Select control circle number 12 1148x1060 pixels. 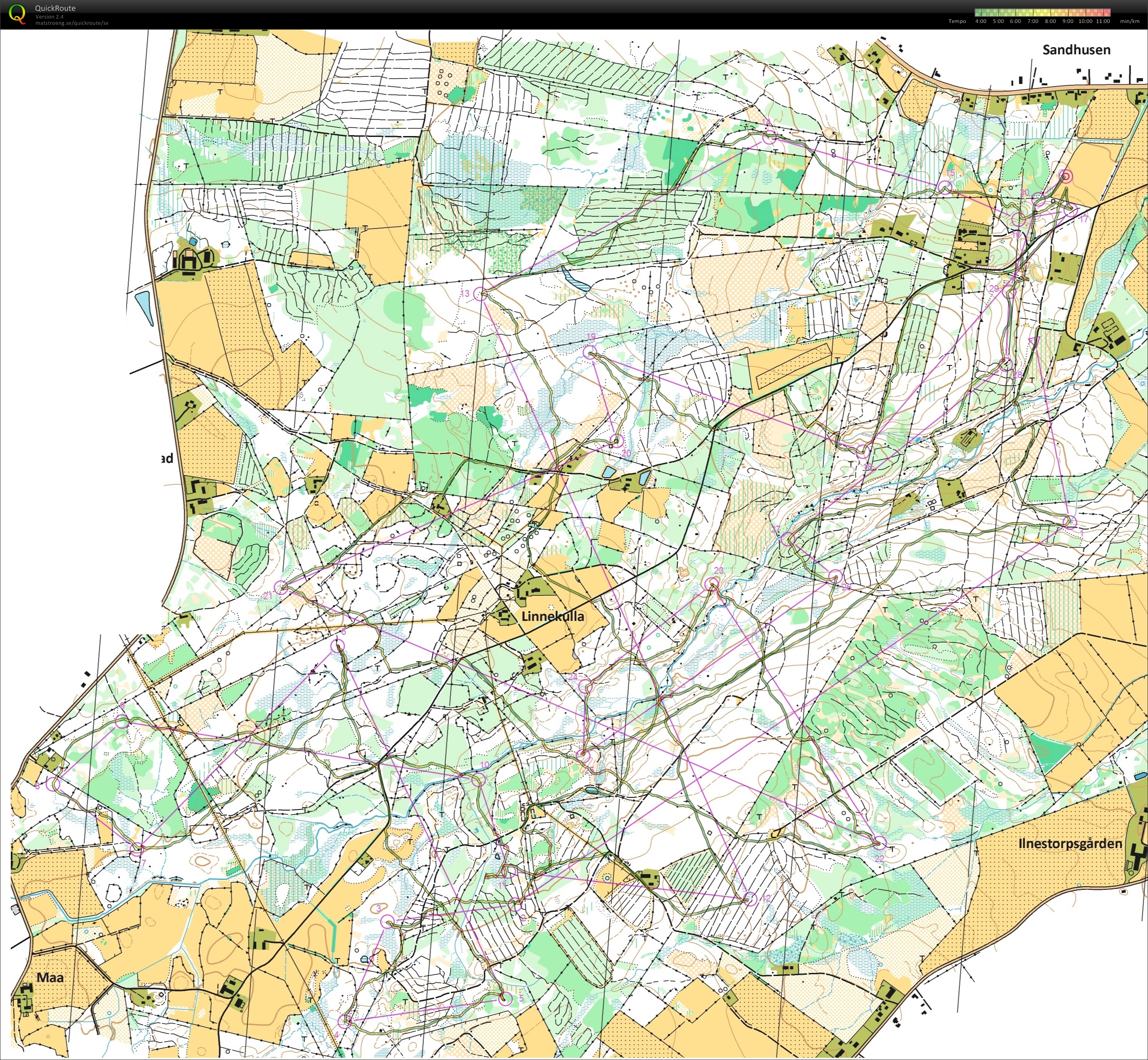pos(750,899)
